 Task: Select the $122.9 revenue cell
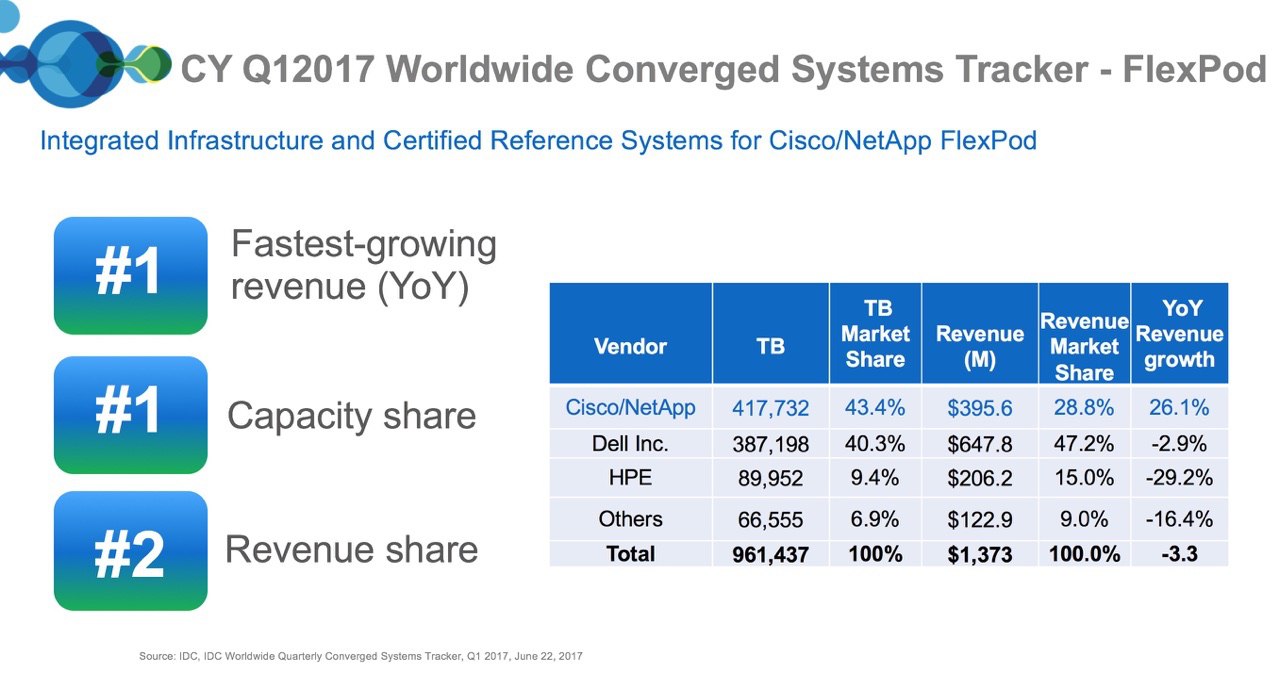pyautogui.click(x=979, y=519)
